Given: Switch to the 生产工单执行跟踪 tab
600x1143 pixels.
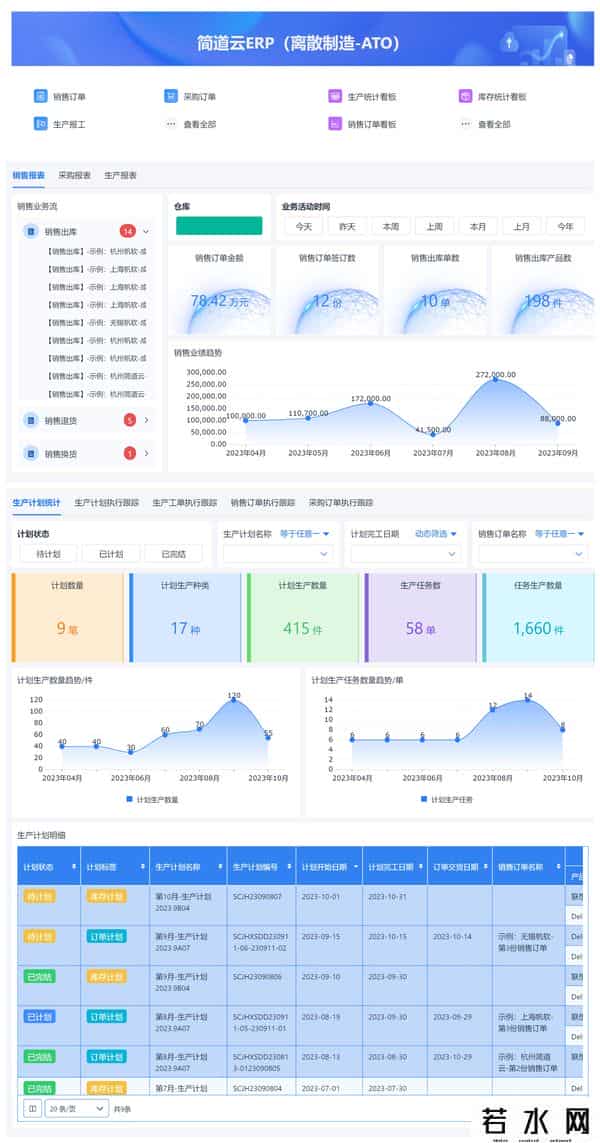Looking at the screenshot, I should (x=184, y=502).
